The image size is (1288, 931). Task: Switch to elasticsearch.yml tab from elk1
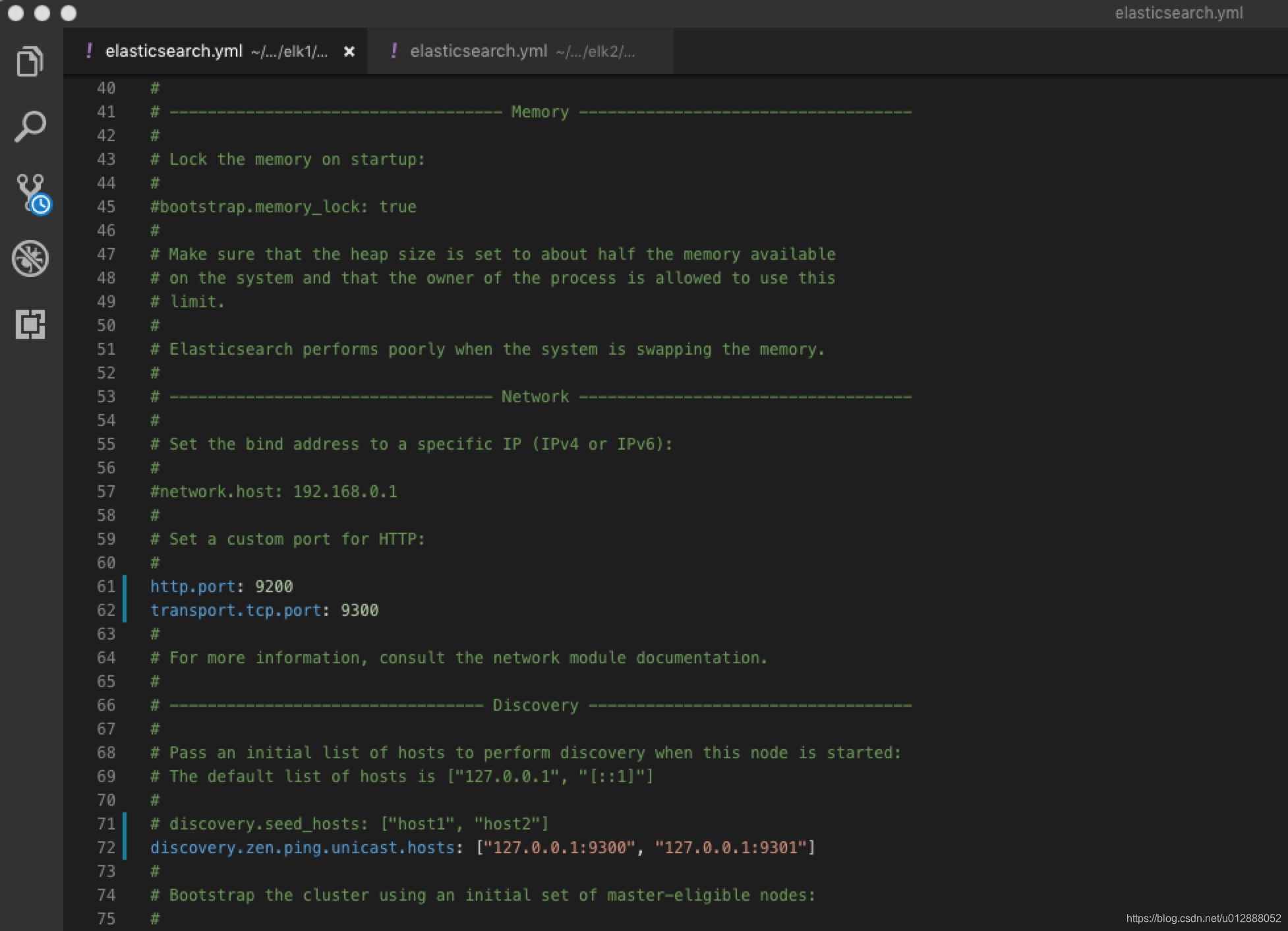click(216, 51)
